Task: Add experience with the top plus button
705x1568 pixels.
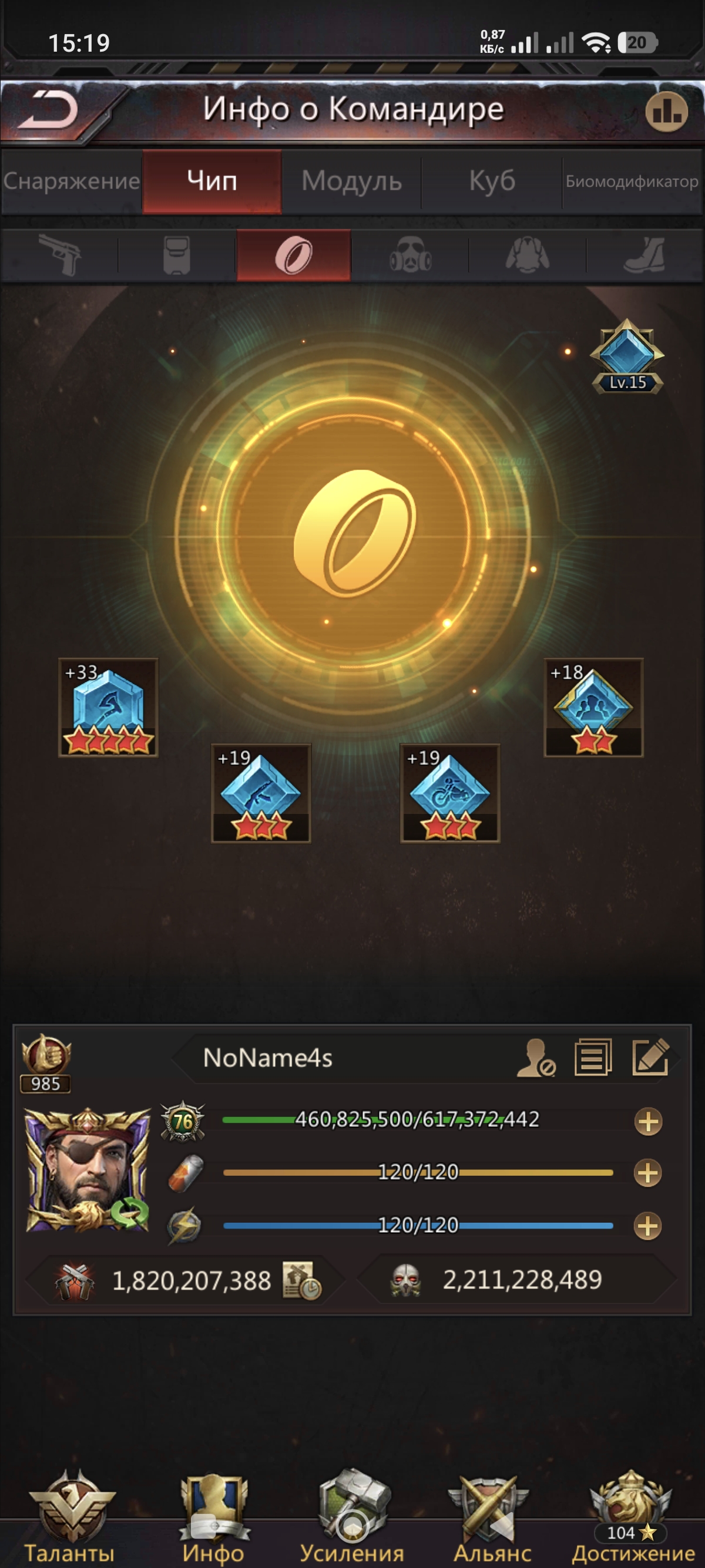Action: point(649,1121)
